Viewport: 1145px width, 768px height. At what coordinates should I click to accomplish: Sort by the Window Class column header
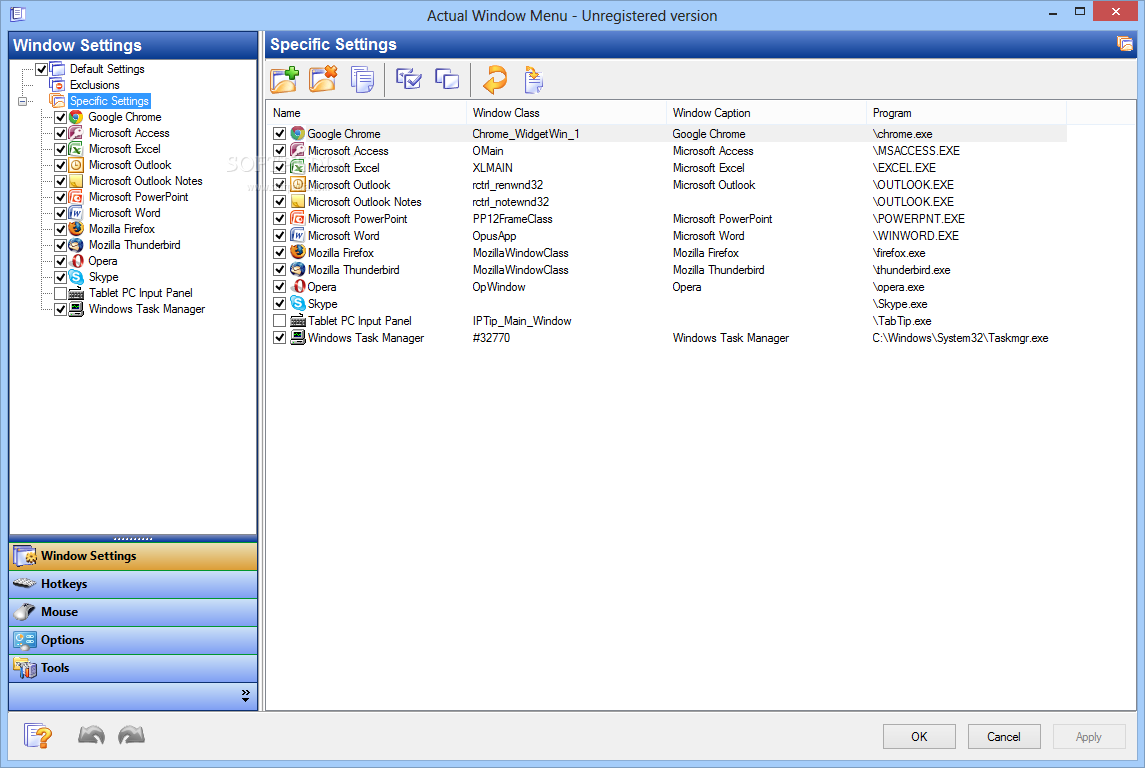pyautogui.click(x=566, y=113)
